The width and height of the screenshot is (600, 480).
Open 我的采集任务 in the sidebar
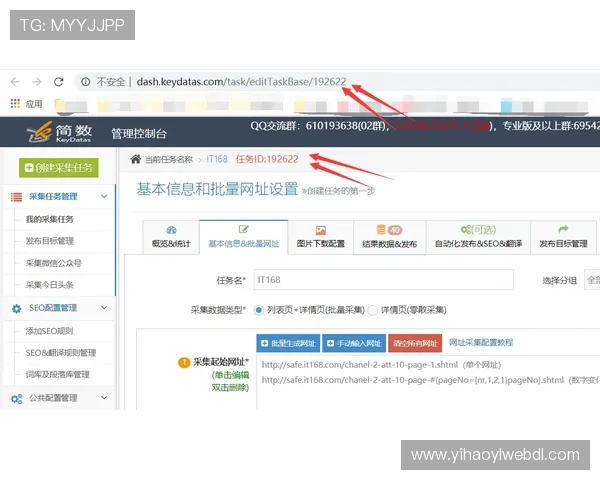[49, 219]
